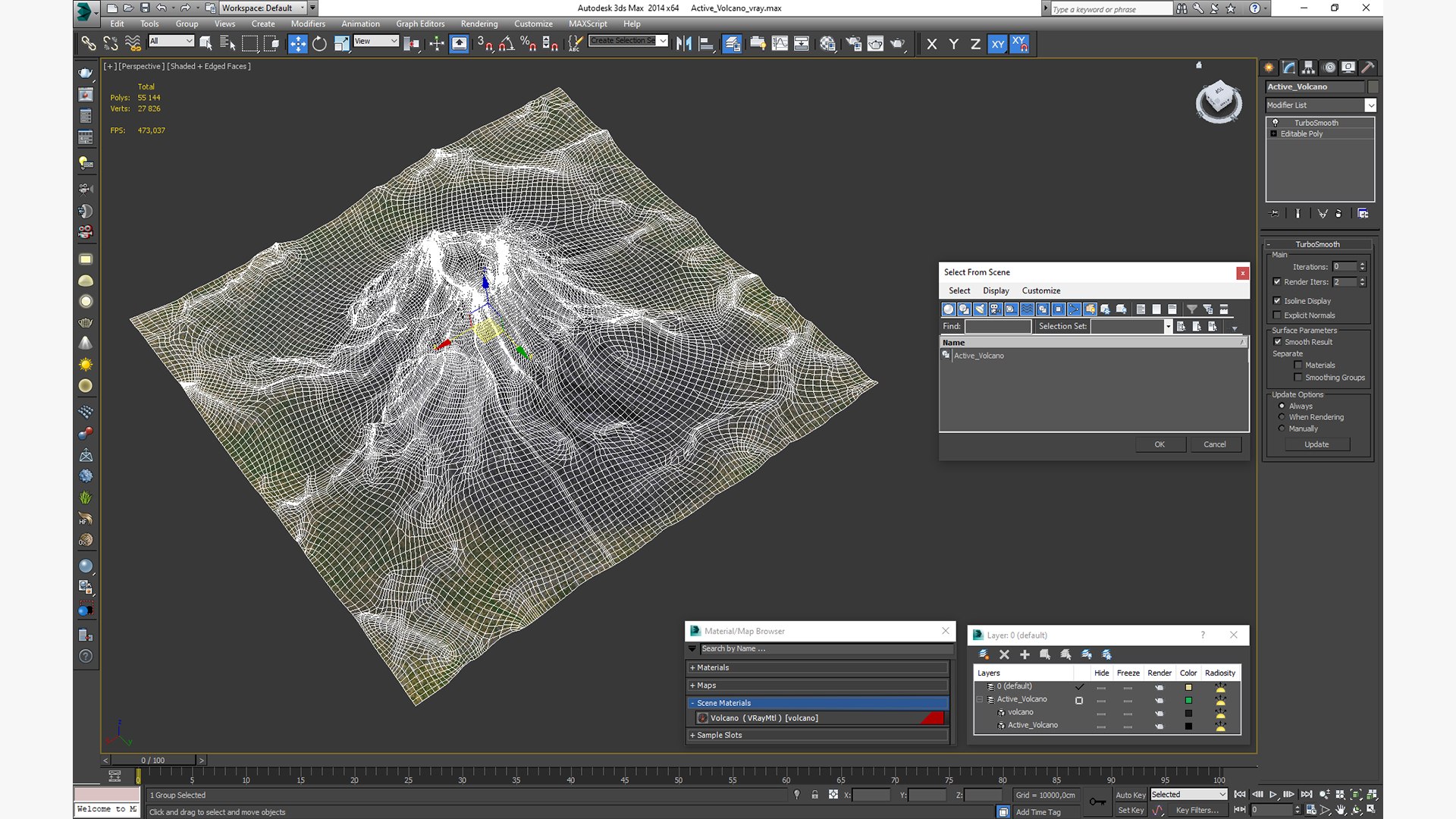Viewport: 1456px width, 819px height.
Task: Toggle the Smooth Result checkbox
Action: pos(1278,342)
